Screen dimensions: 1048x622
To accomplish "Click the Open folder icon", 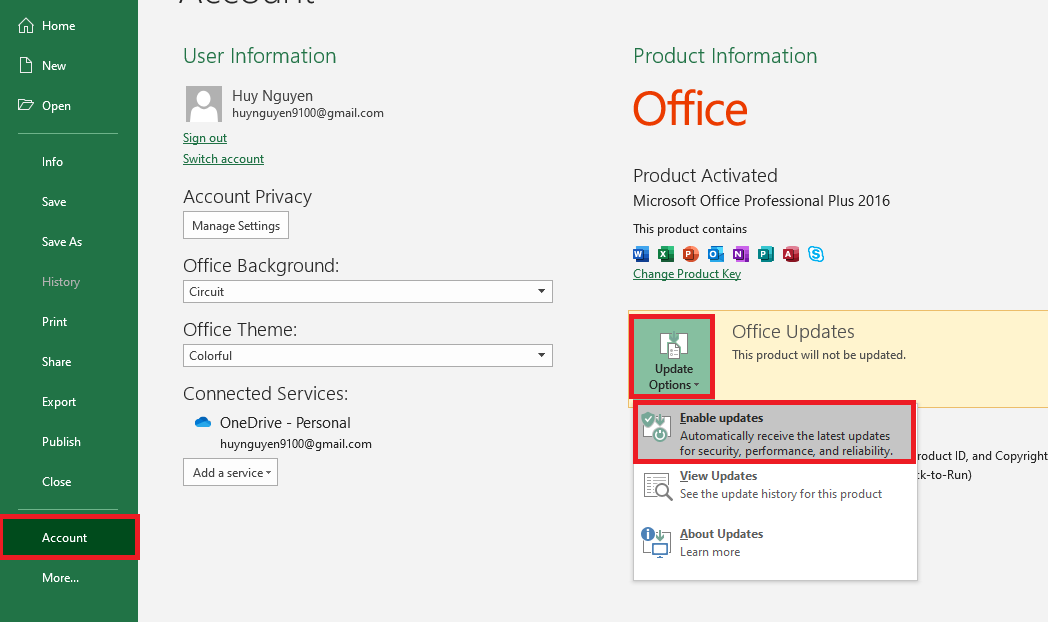I will (26, 106).
